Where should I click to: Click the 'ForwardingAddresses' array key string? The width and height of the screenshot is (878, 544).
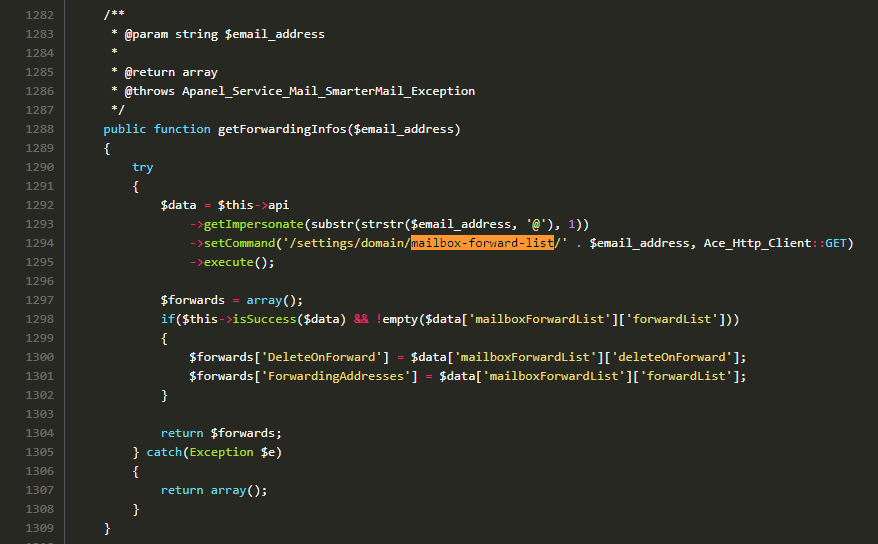335,376
